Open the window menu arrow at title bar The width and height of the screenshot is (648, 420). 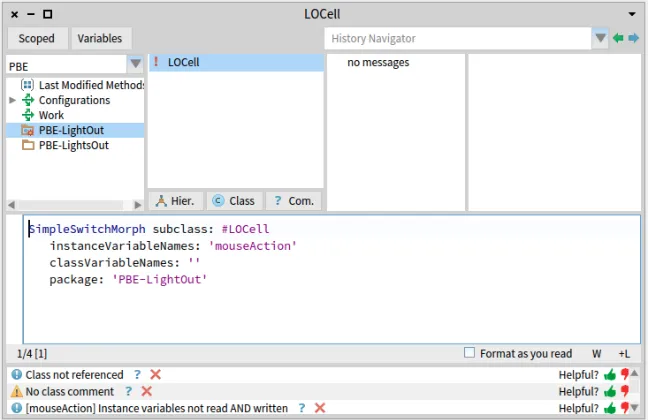632,14
